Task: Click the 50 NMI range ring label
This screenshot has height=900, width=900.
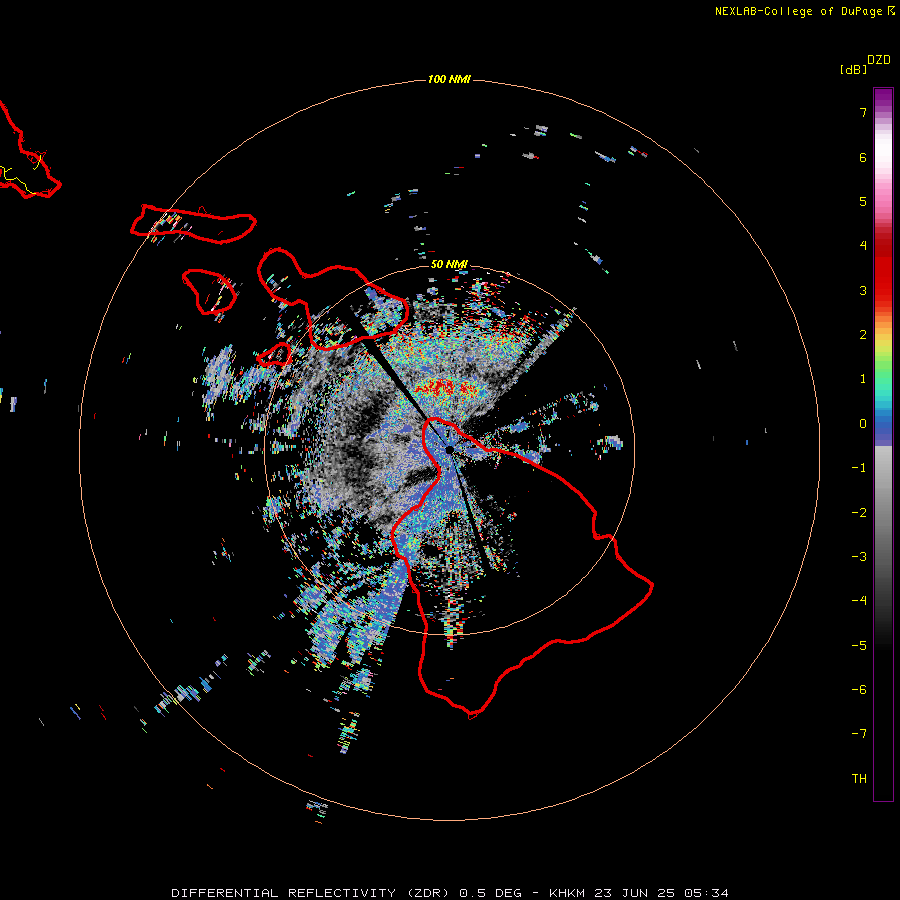Action: tap(449, 264)
